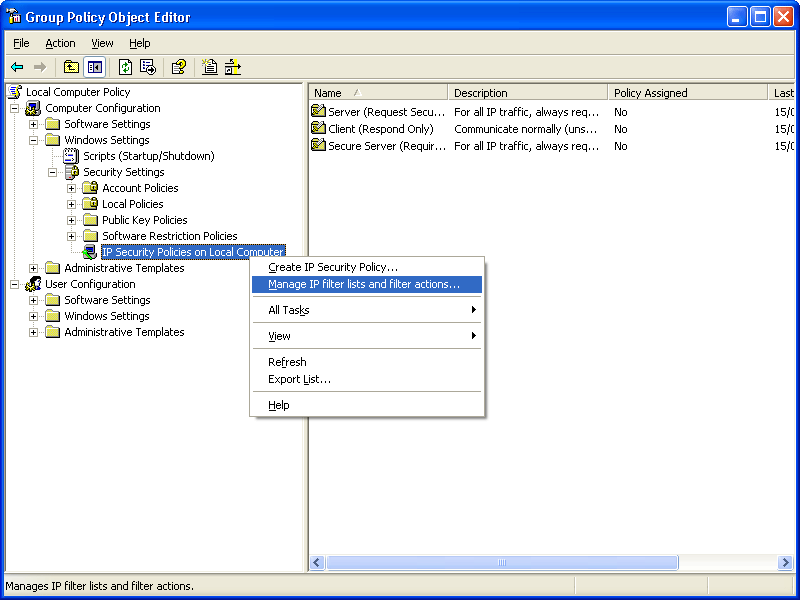Viewport: 800px width, 600px height.
Task: Open the Help menu in menu bar
Action: [x=139, y=43]
